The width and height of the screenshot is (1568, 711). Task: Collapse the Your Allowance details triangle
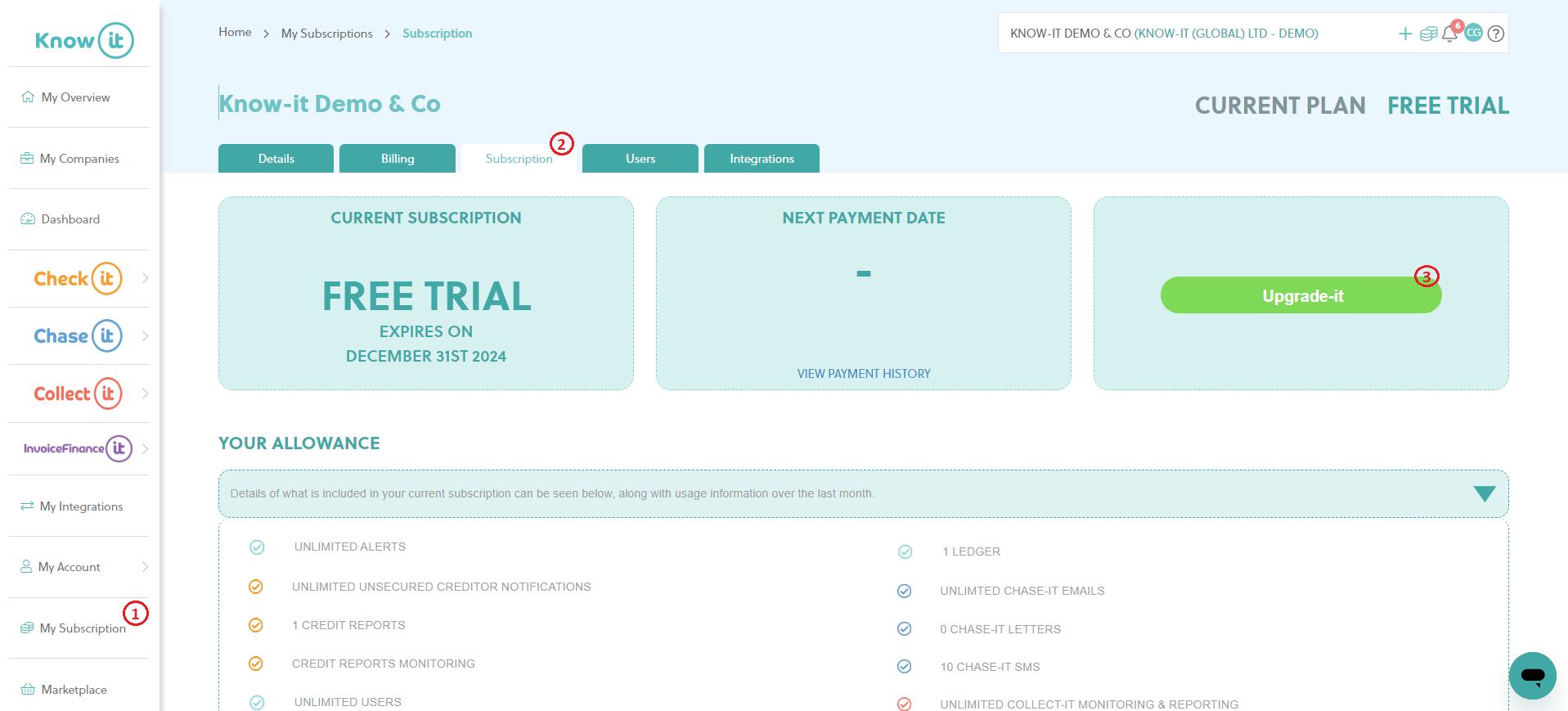point(1485,493)
